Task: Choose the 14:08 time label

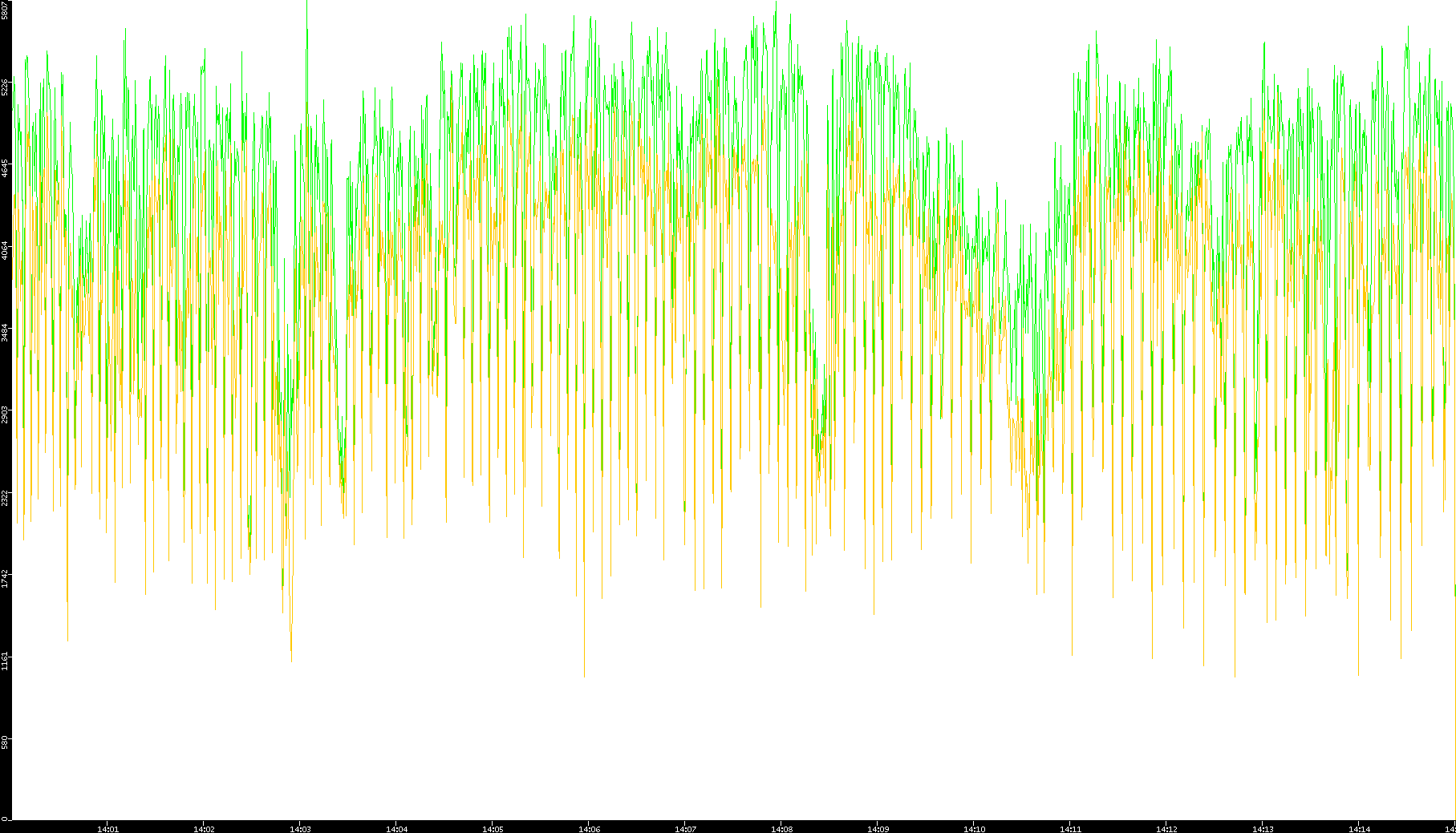Action: tap(781, 829)
